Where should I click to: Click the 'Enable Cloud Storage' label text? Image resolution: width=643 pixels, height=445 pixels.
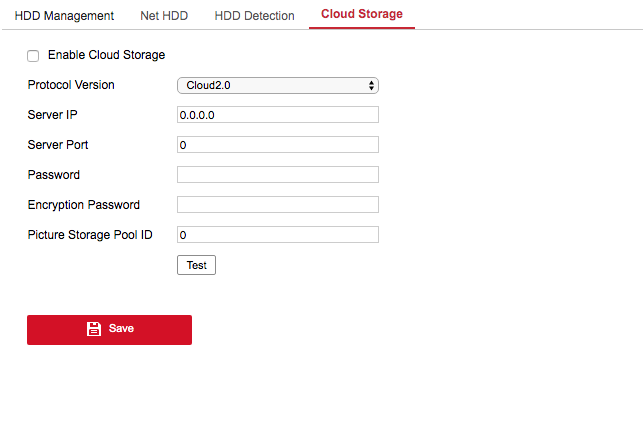click(x=106, y=55)
